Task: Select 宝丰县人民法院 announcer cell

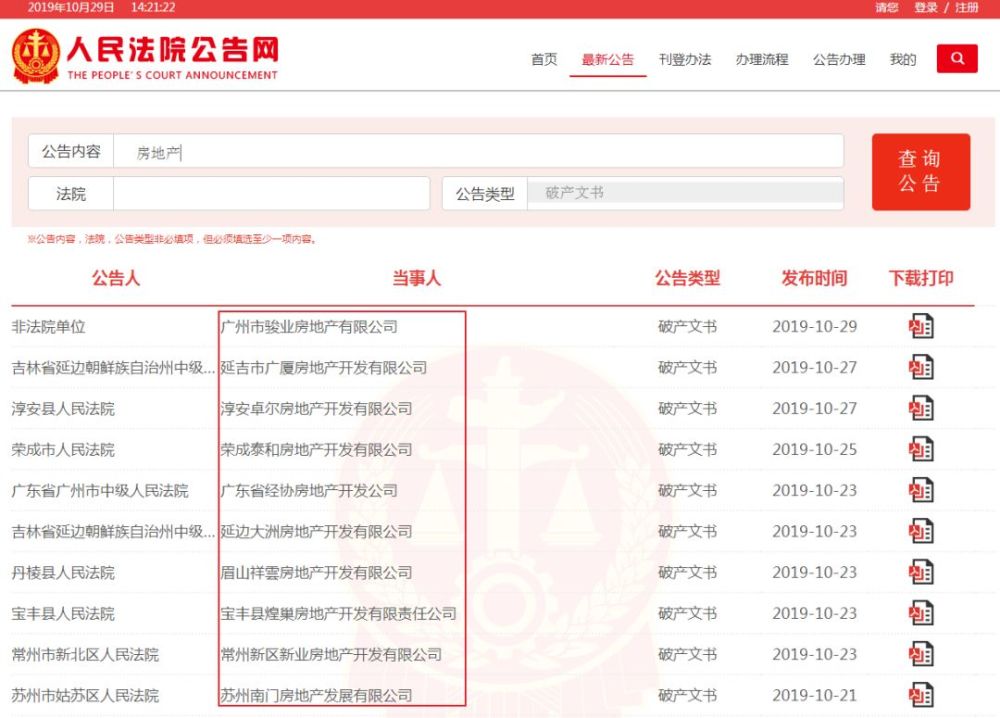Action: click(x=63, y=613)
